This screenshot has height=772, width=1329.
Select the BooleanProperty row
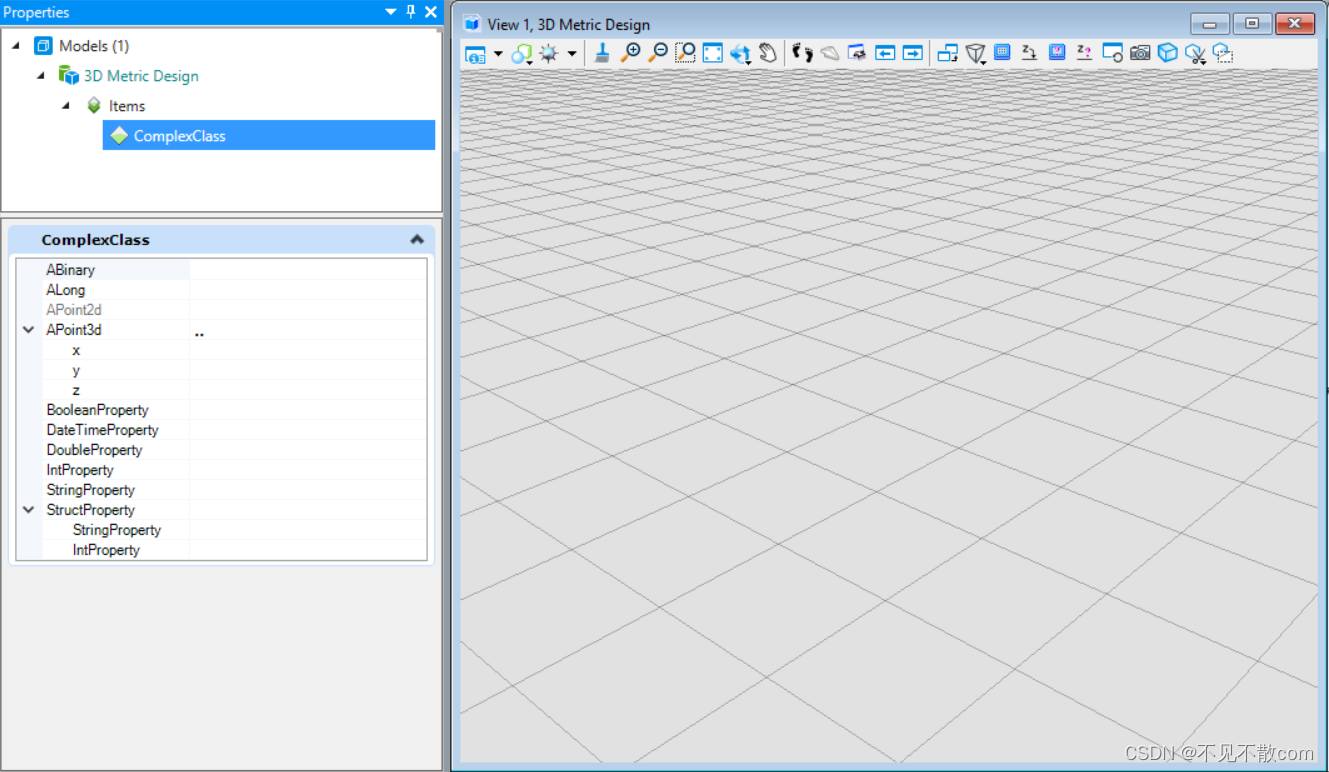pyautogui.click(x=222, y=410)
